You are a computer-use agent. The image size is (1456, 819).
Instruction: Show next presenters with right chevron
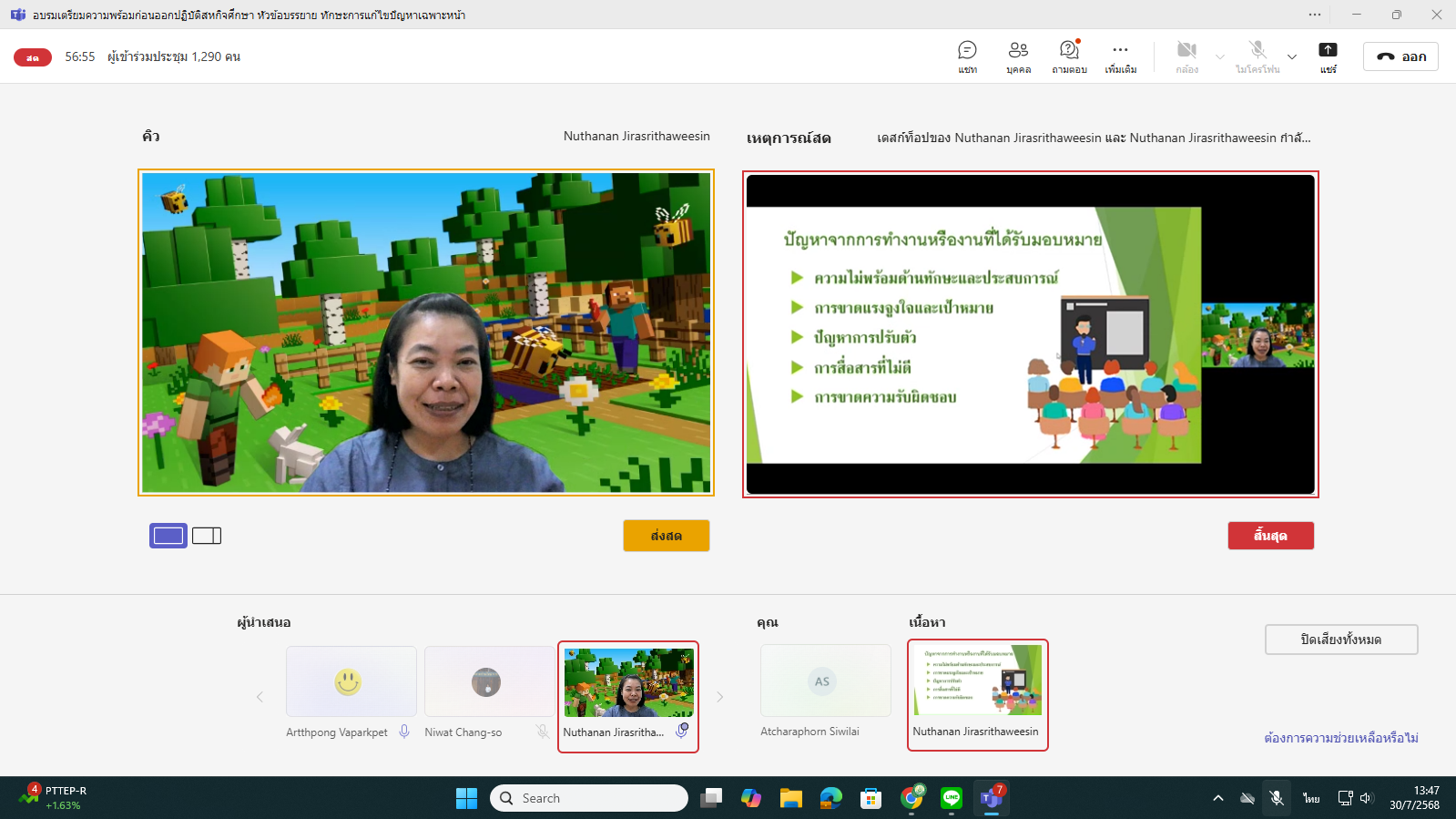(720, 697)
